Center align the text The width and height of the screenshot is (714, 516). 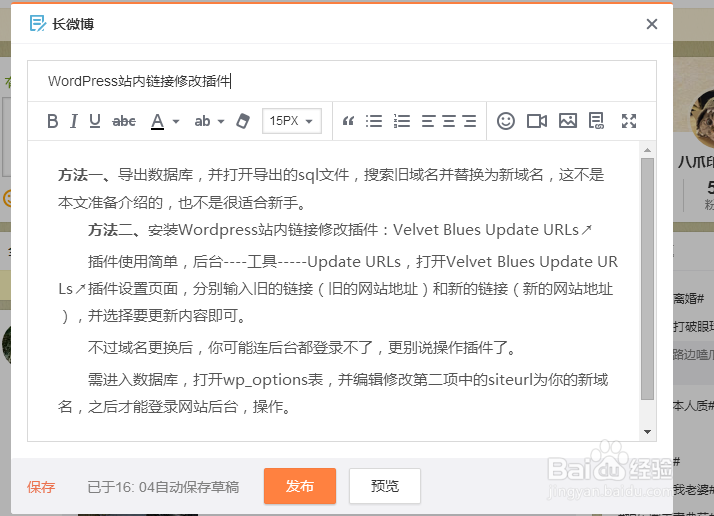coord(449,121)
